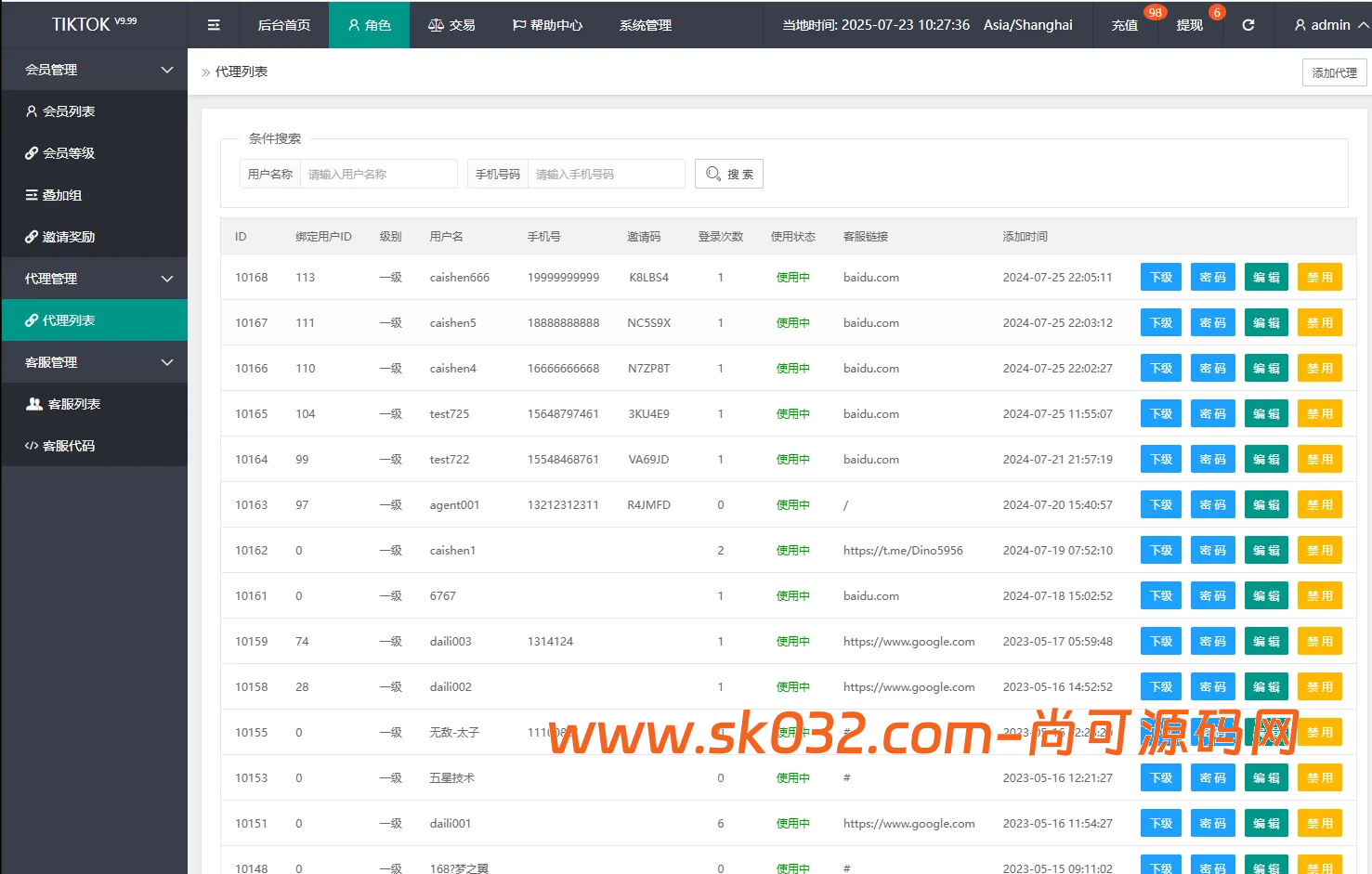Switch to 后台首页 in the top menu

click(283, 24)
